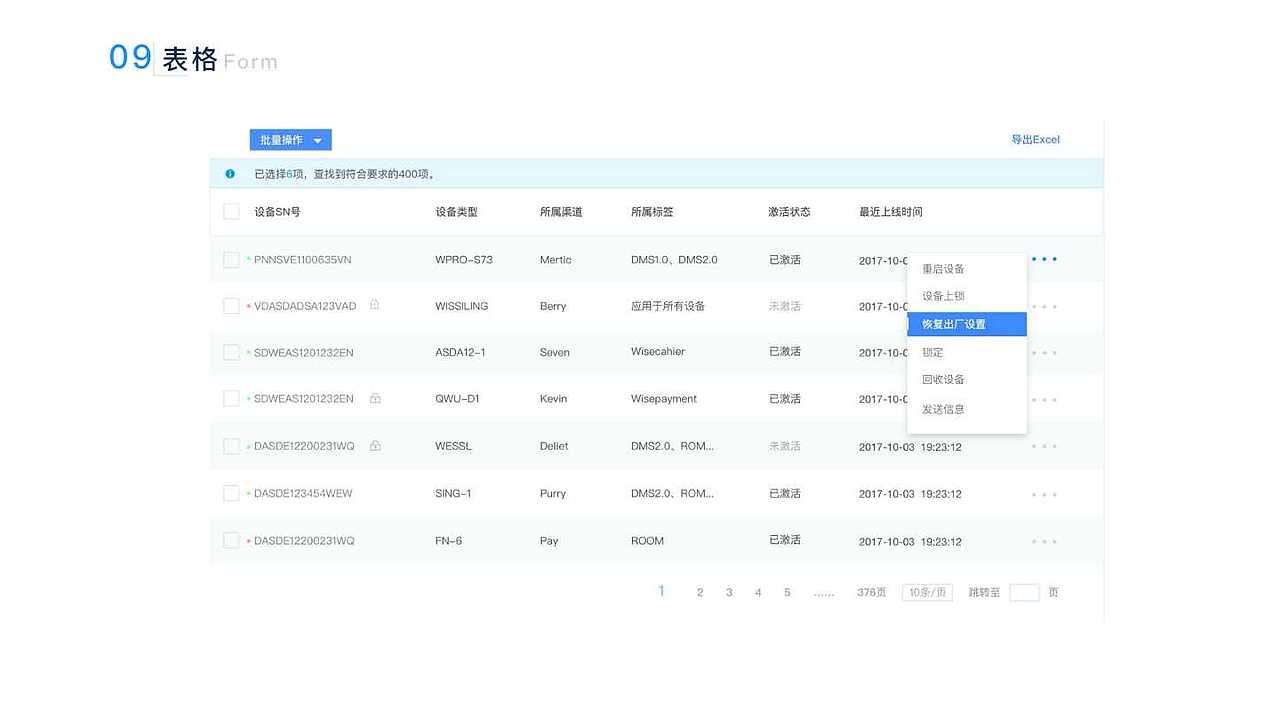Viewport: 1280px width, 720px height.
Task: Check the box in the WESSL row
Action: pyautogui.click(x=231, y=446)
